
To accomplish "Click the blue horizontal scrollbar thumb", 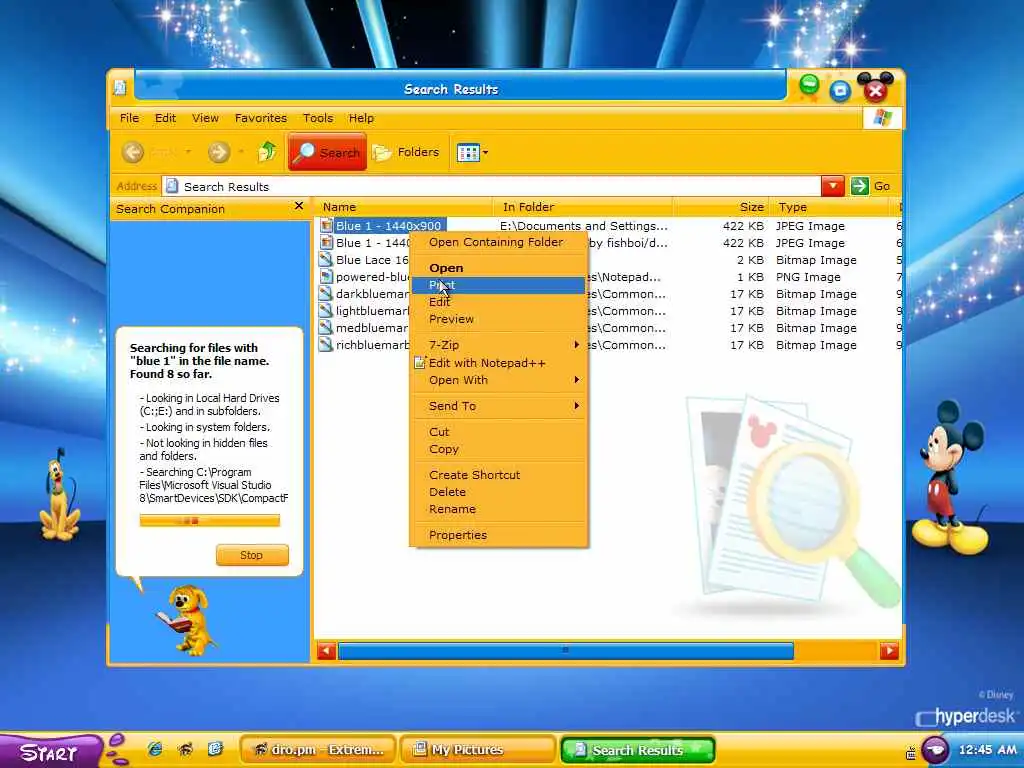I will tap(566, 650).
